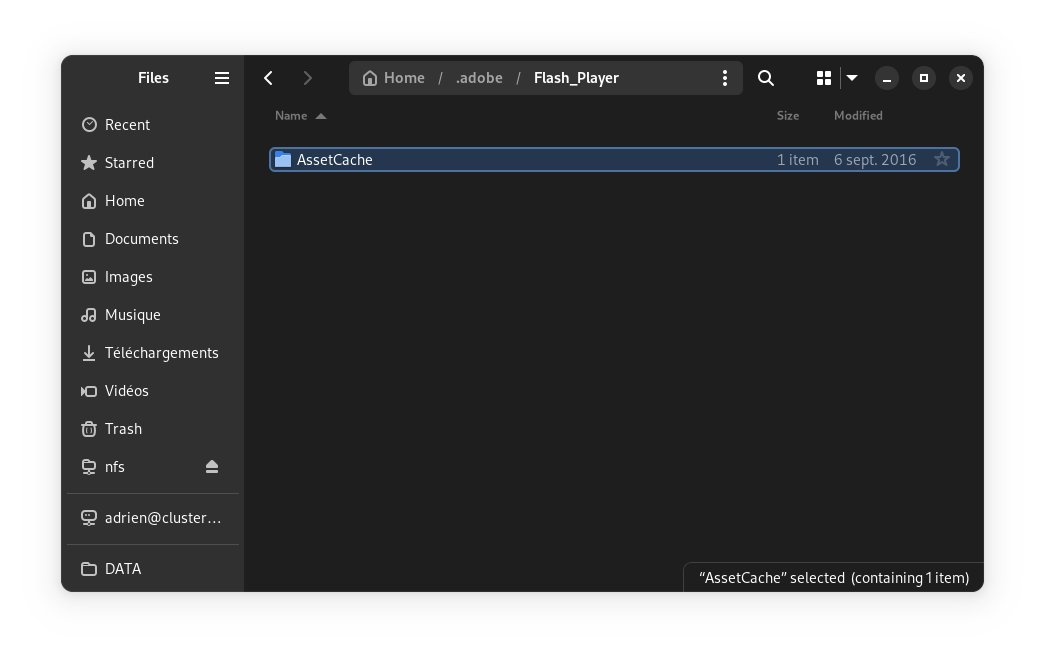Minimize the Files window
The height and width of the screenshot is (659, 1045).
pos(887,78)
